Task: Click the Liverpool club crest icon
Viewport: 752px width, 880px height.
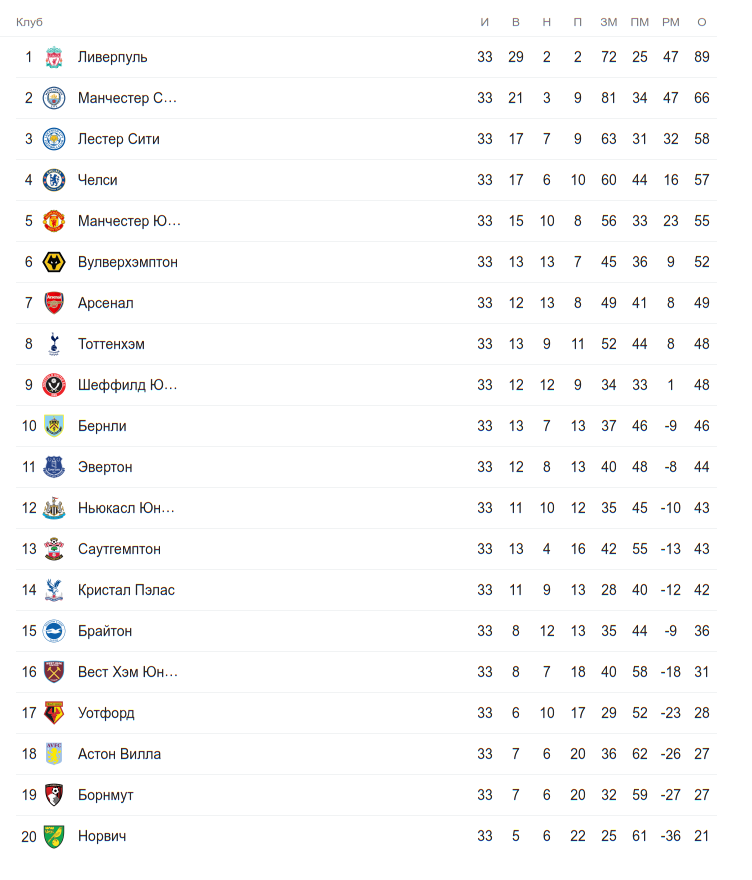Action: [x=54, y=57]
